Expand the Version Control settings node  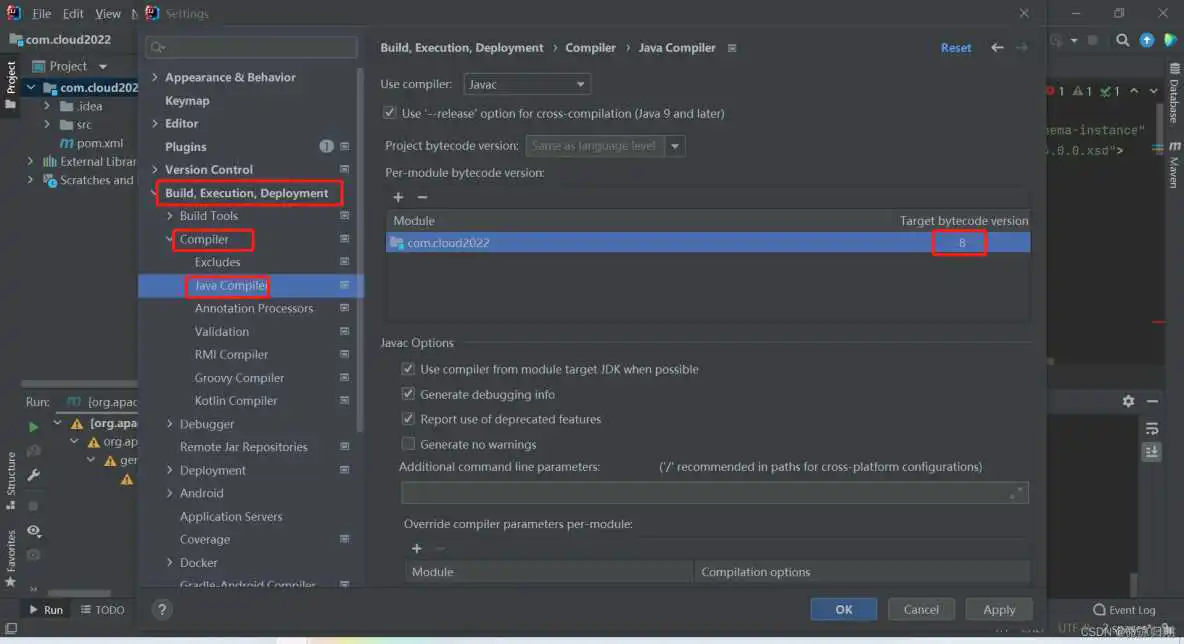pos(155,170)
